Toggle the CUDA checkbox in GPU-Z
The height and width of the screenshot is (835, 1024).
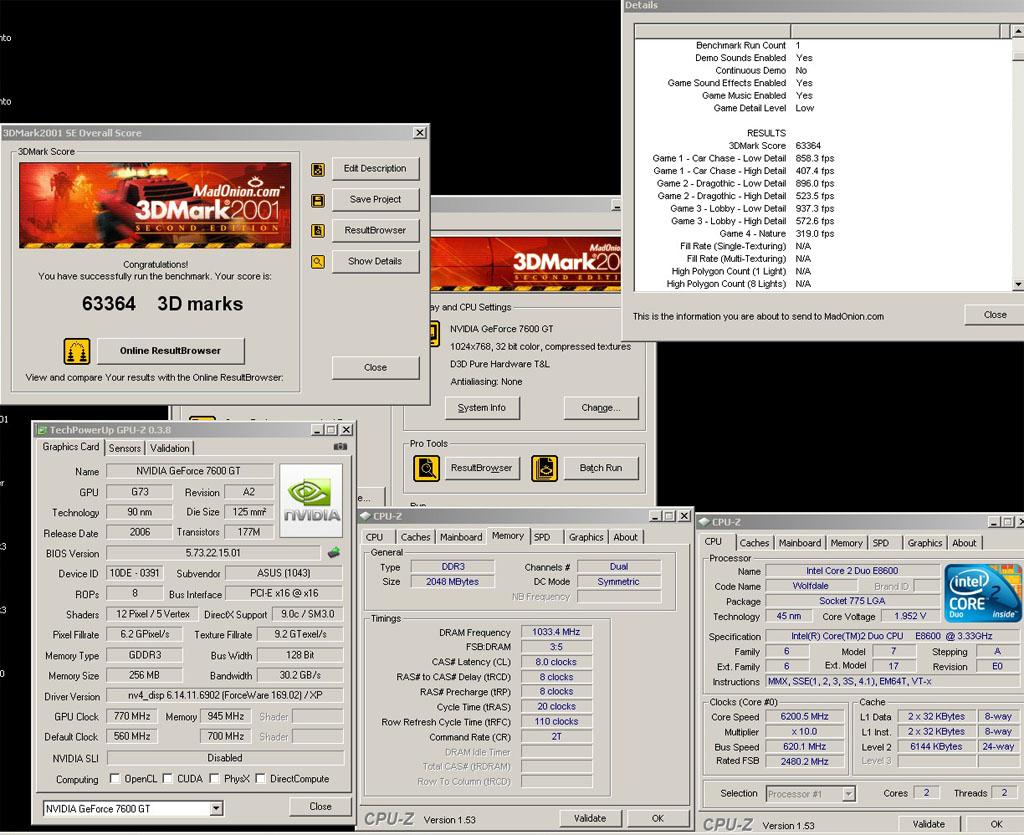coord(167,778)
